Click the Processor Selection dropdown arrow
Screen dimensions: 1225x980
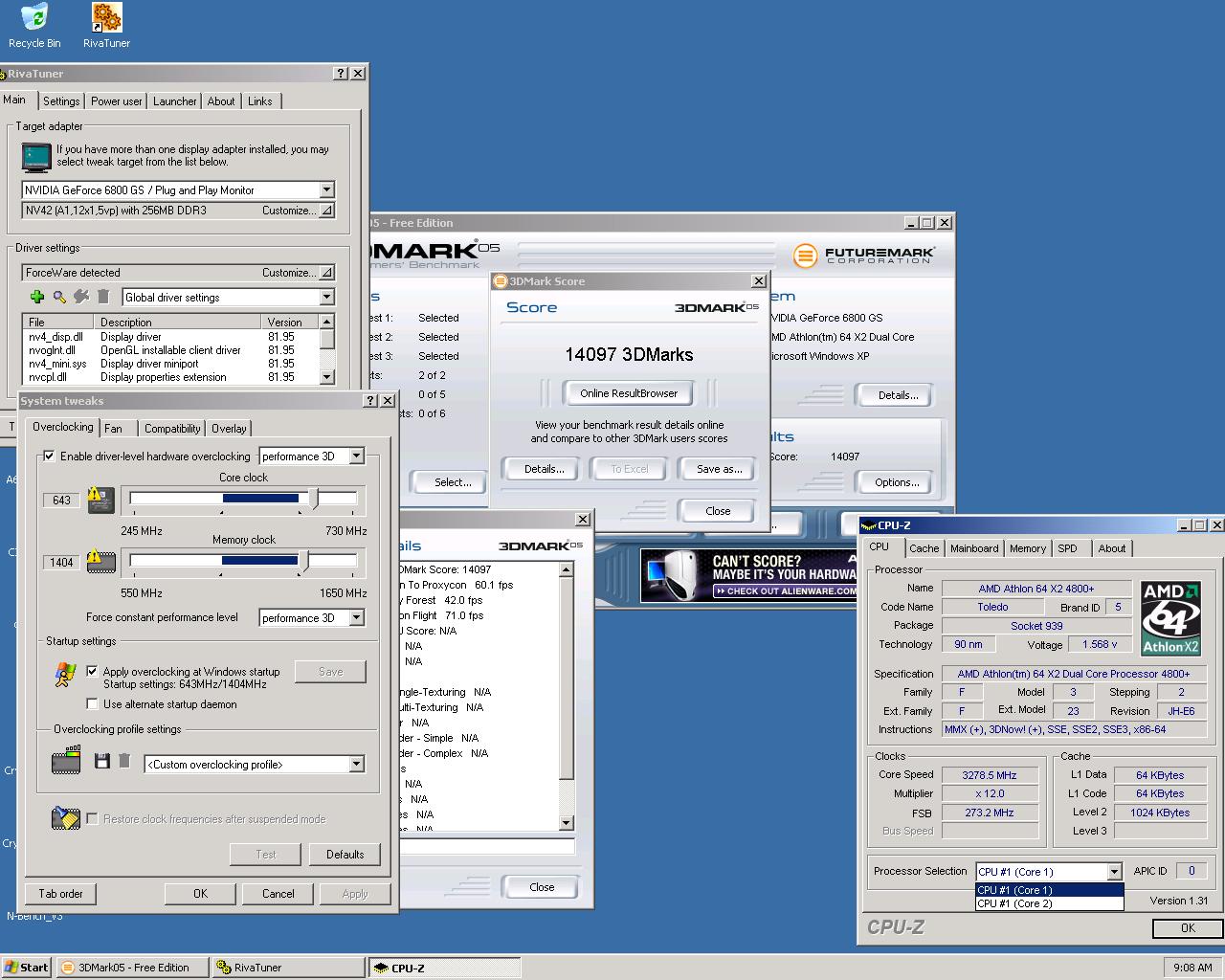click(1114, 872)
